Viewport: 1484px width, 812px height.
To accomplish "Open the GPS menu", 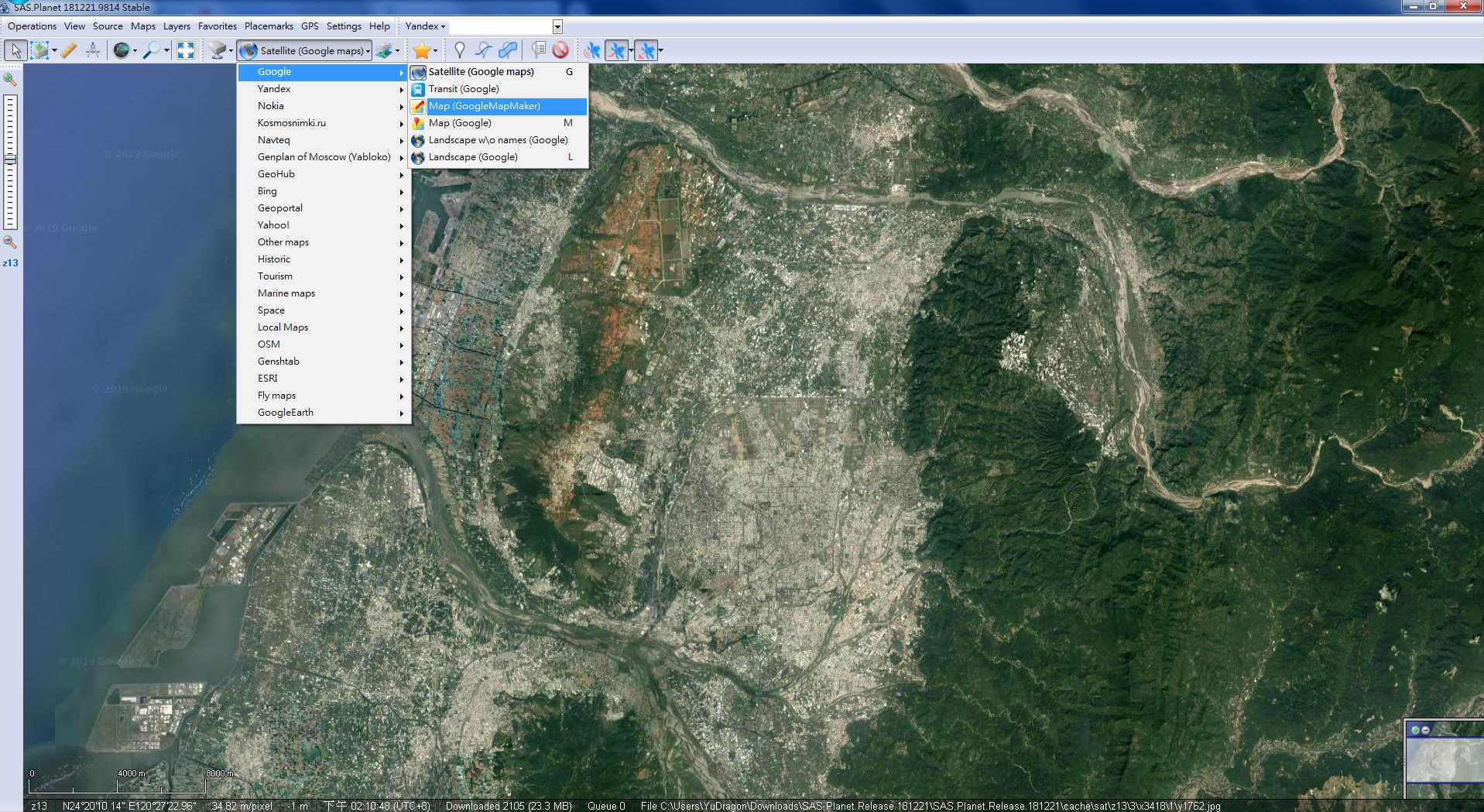I will (x=310, y=26).
